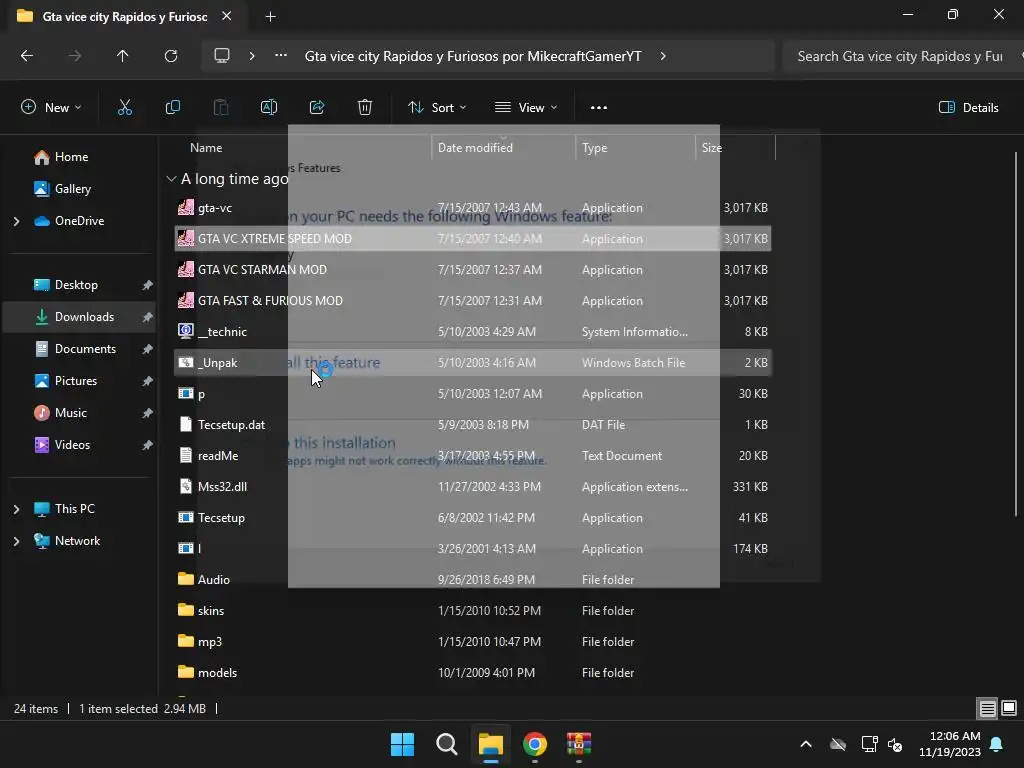Viewport: 1024px width, 768px height.
Task: Click File Explorer taskbar icon
Action: click(x=490, y=744)
